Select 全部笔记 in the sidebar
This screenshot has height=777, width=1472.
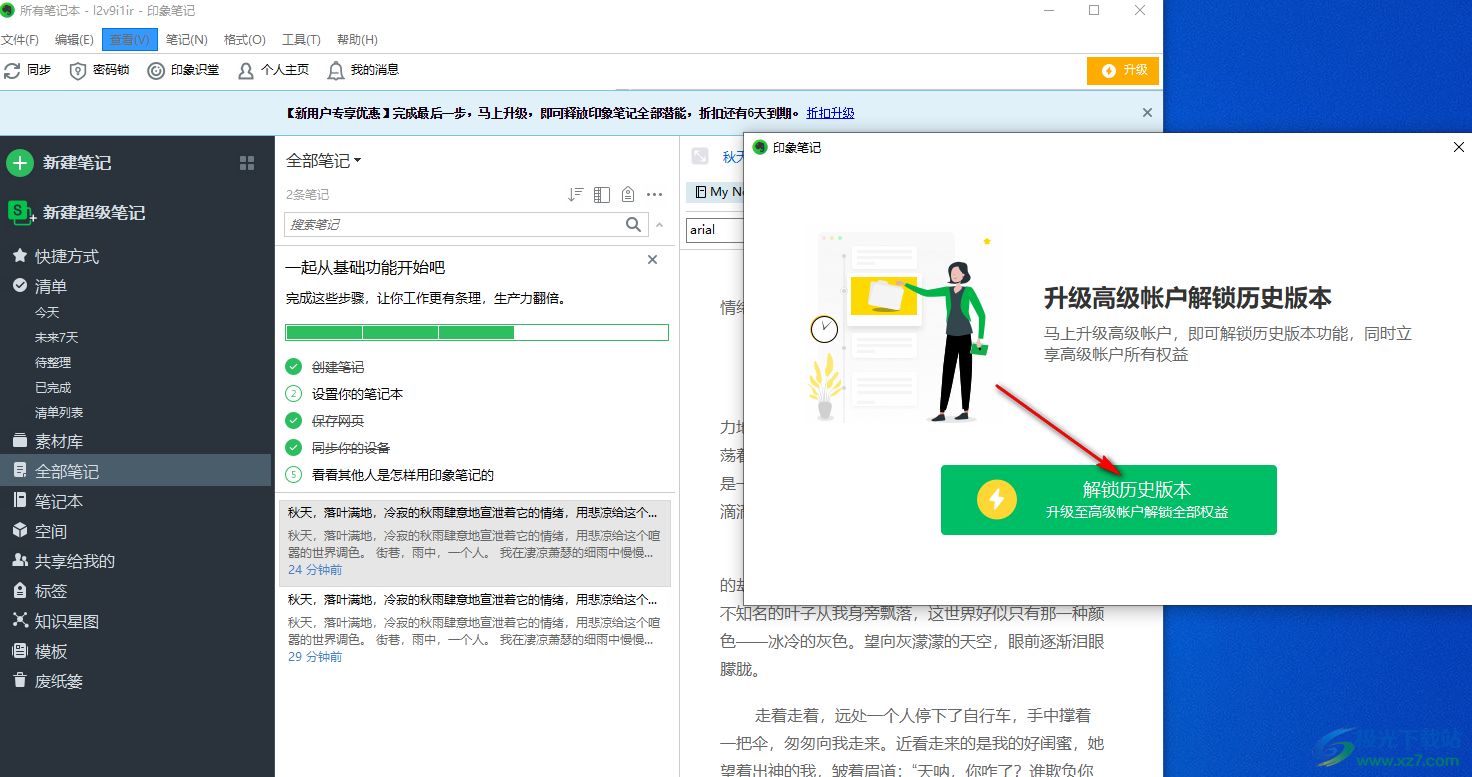tap(136, 471)
